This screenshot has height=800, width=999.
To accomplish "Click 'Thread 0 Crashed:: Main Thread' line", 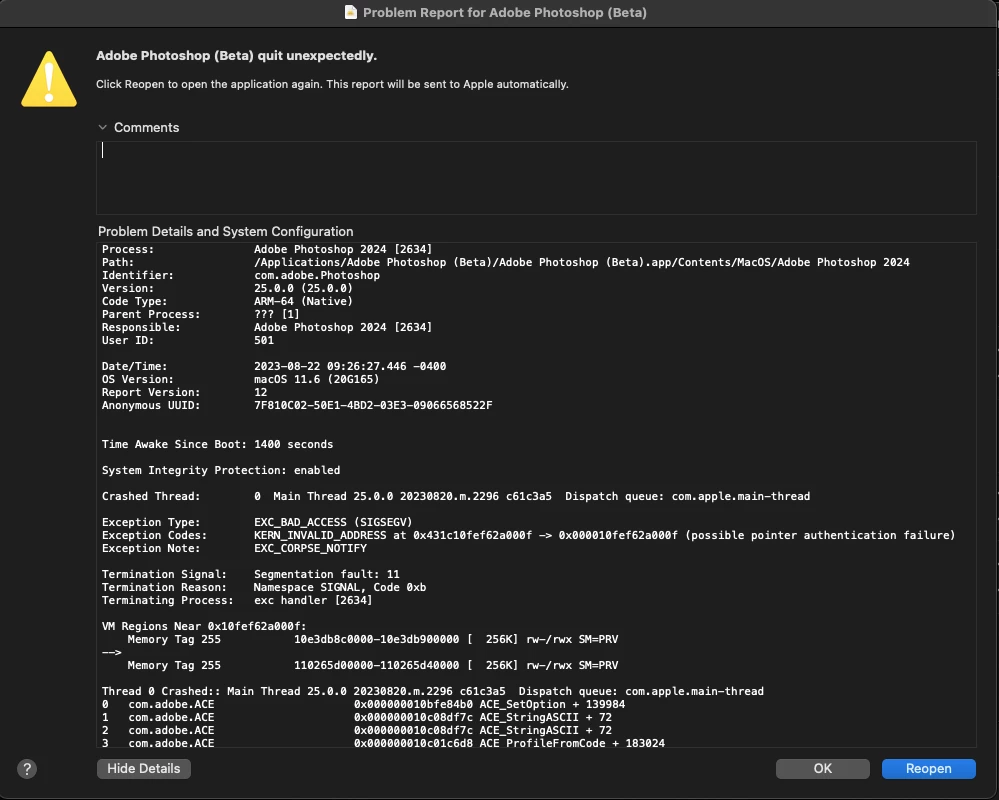I will pos(433,691).
